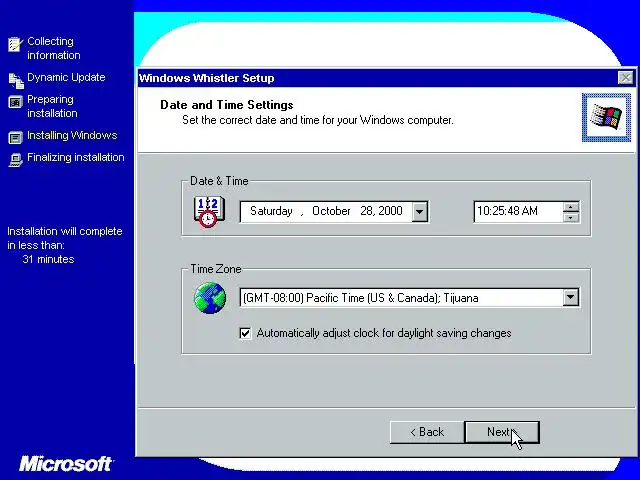The height and width of the screenshot is (480, 640).
Task: Click the 31 minutes remaining text
Action: (x=48, y=259)
